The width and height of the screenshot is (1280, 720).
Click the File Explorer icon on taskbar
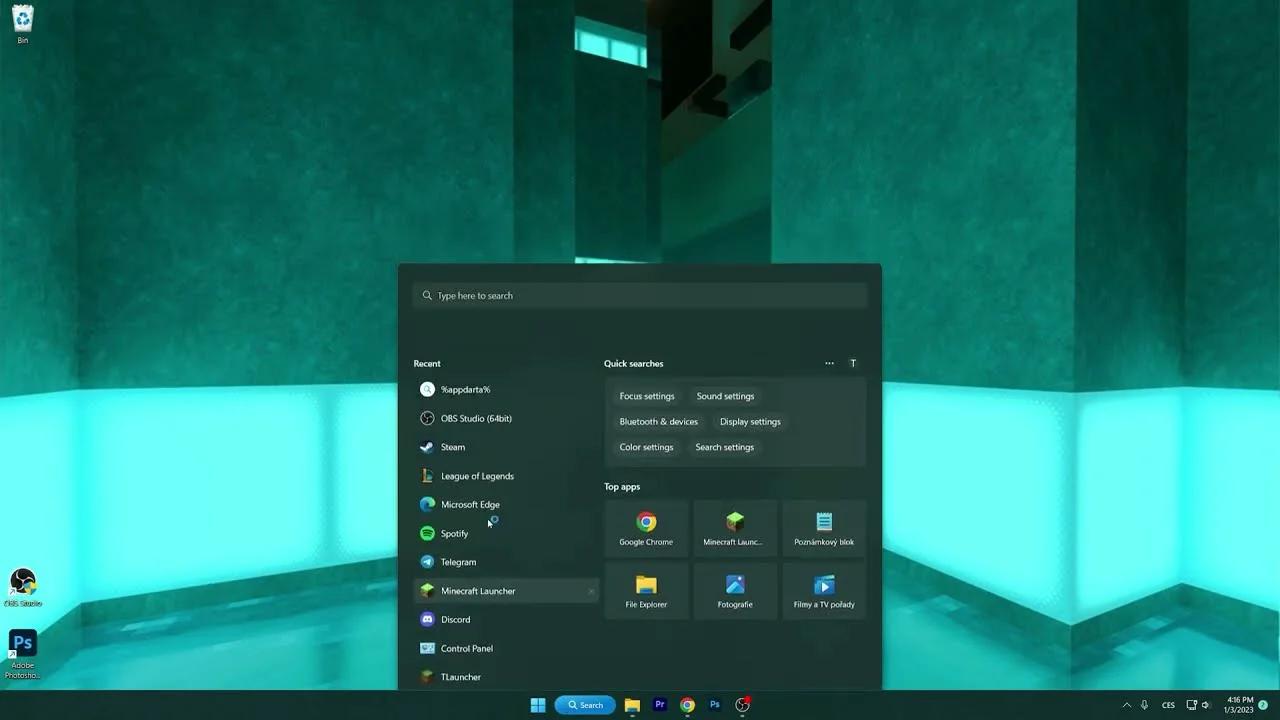632,705
